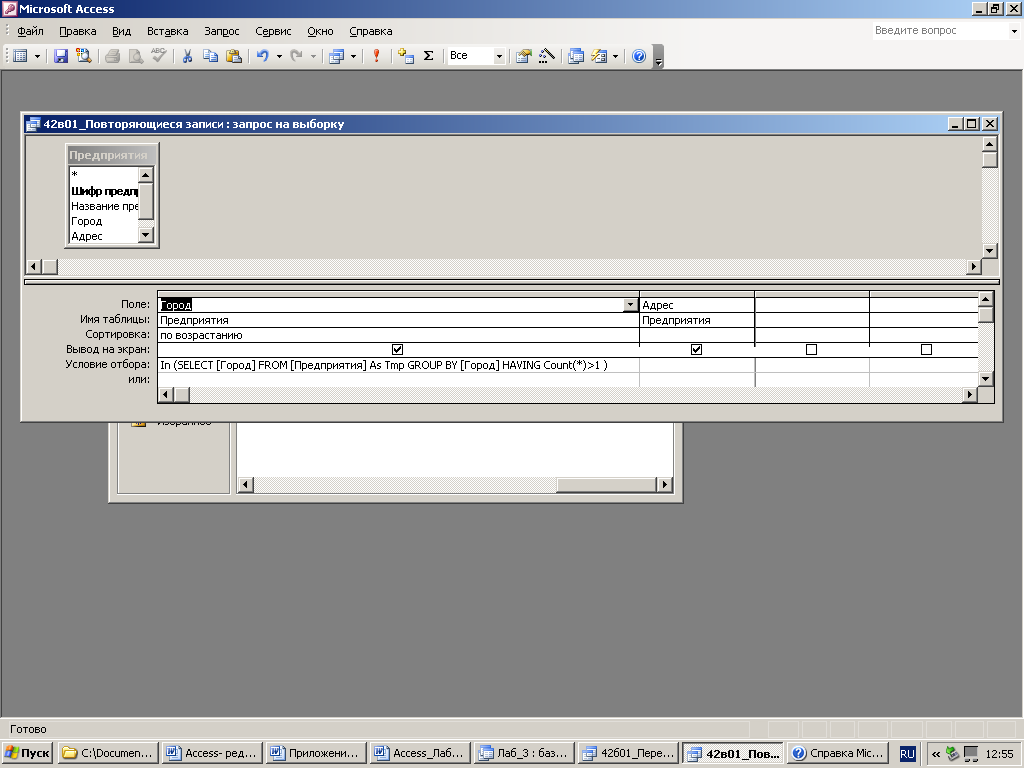
Task: Click the Print Preview icon
Action: (135, 56)
